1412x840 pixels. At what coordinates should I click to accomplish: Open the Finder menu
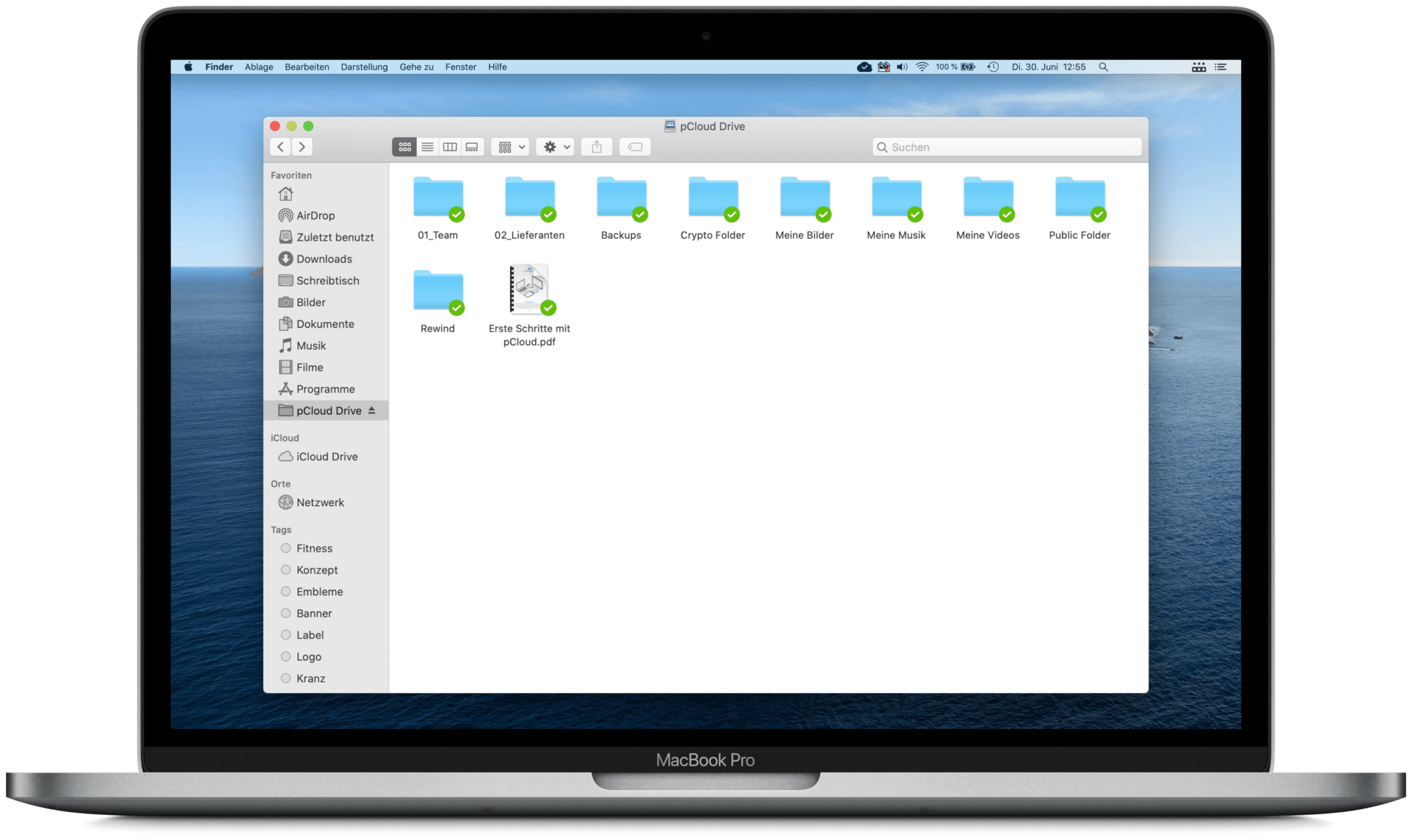[x=219, y=67]
